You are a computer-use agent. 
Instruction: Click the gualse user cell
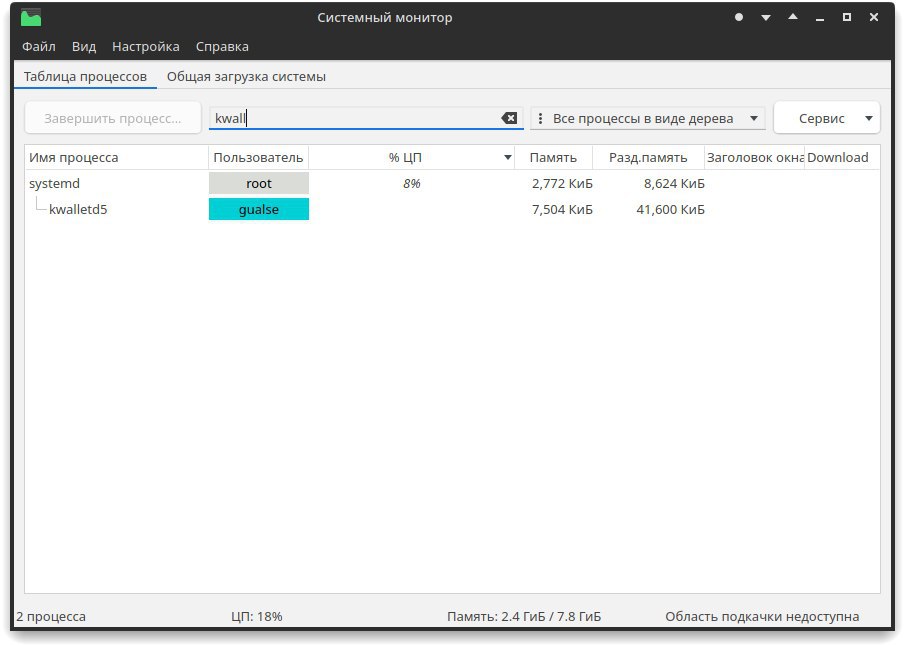click(x=259, y=209)
